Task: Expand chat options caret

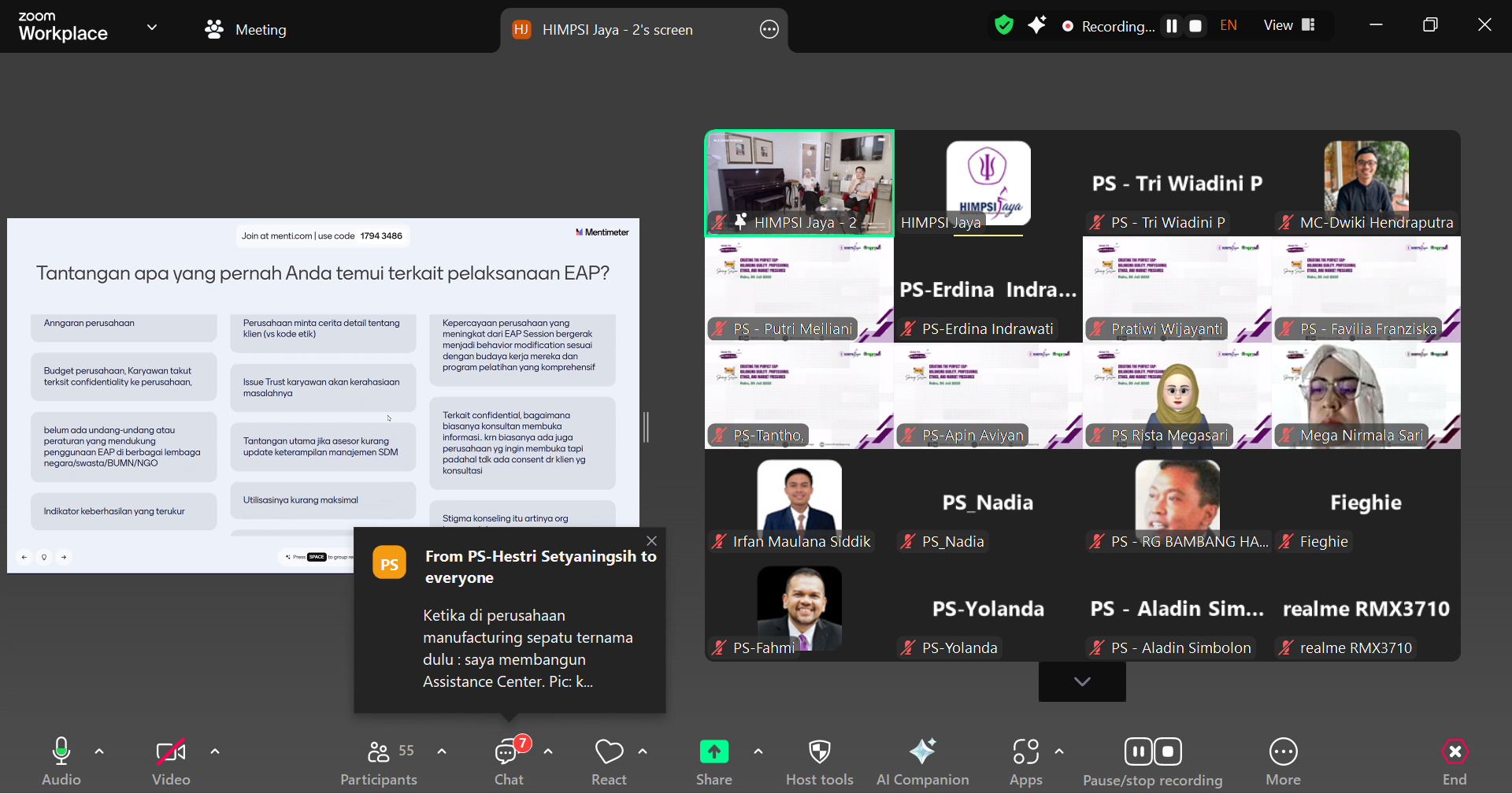Action: click(548, 751)
